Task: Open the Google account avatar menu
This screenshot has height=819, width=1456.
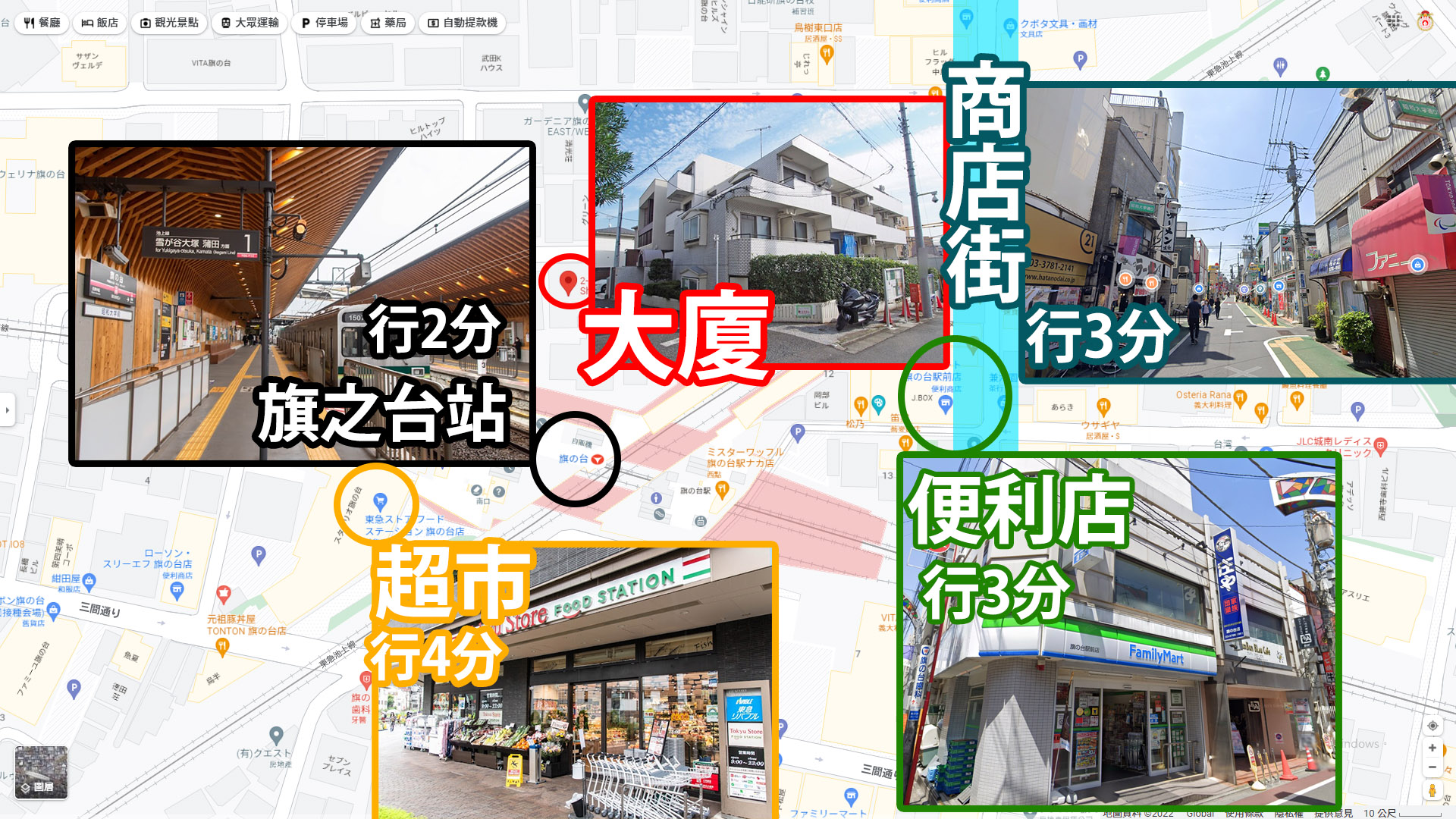Action: coord(1425,21)
